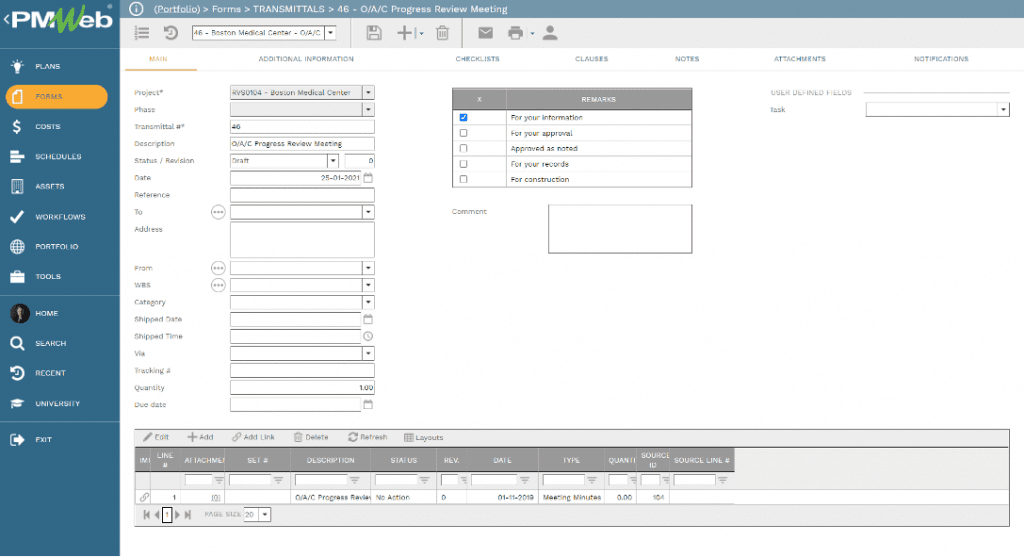The height and width of the screenshot is (557, 1024).
Task: Click the Exit icon in the sidebar
Action: [x=18, y=440]
